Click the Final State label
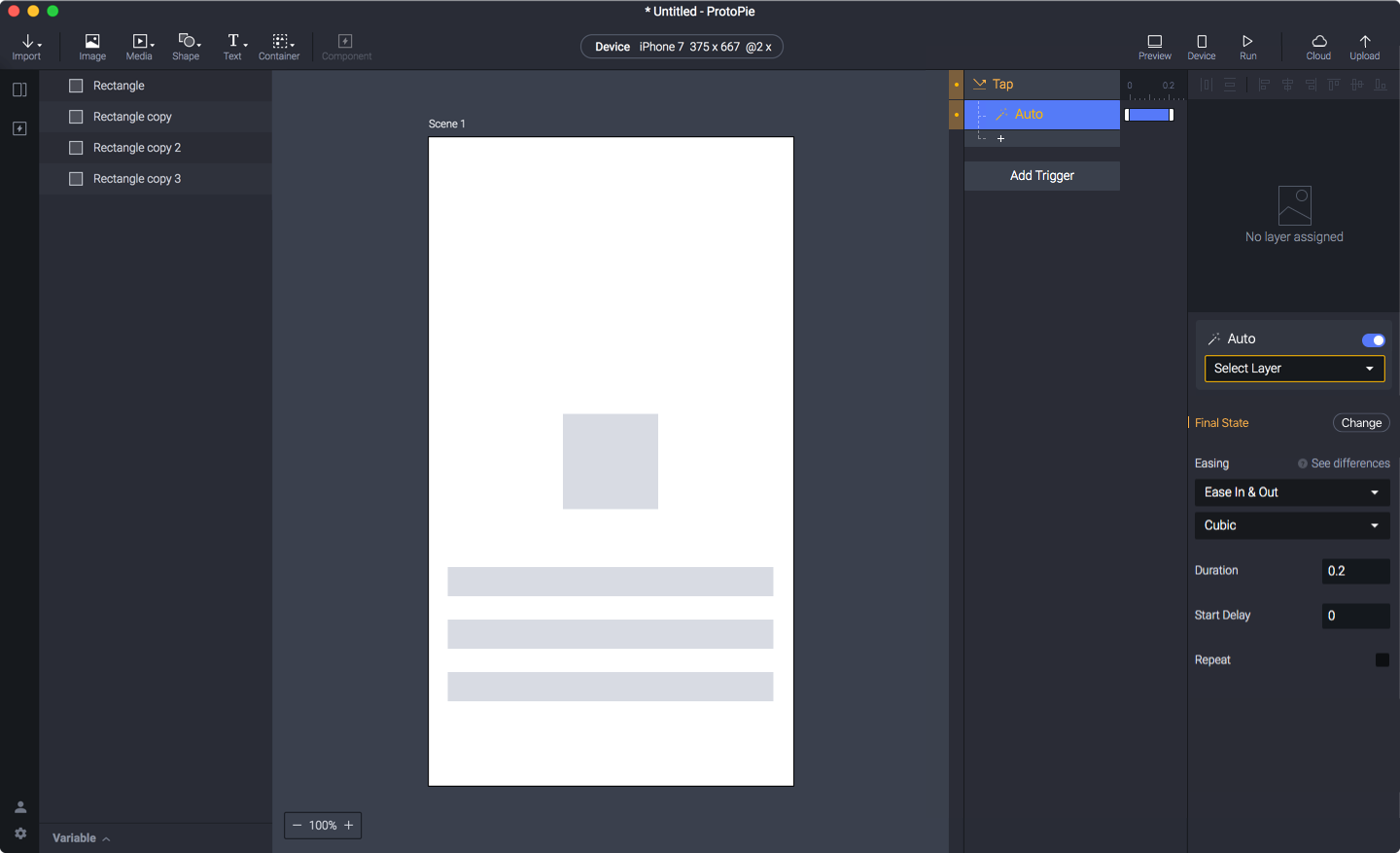1400x853 pixels. click(x=1222, y=423)
